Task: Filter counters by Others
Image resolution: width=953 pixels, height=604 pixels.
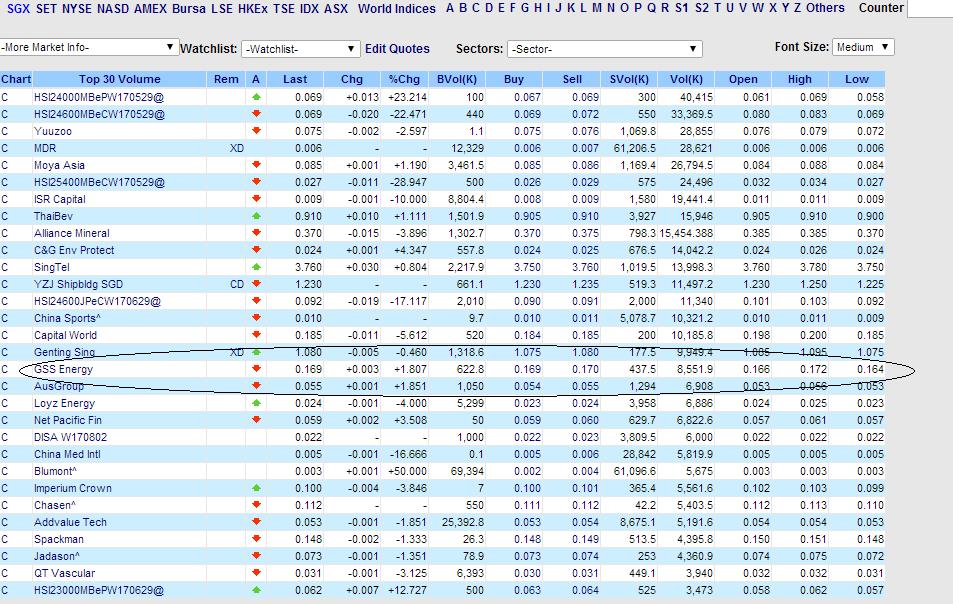Action: (x=825, y=9)
